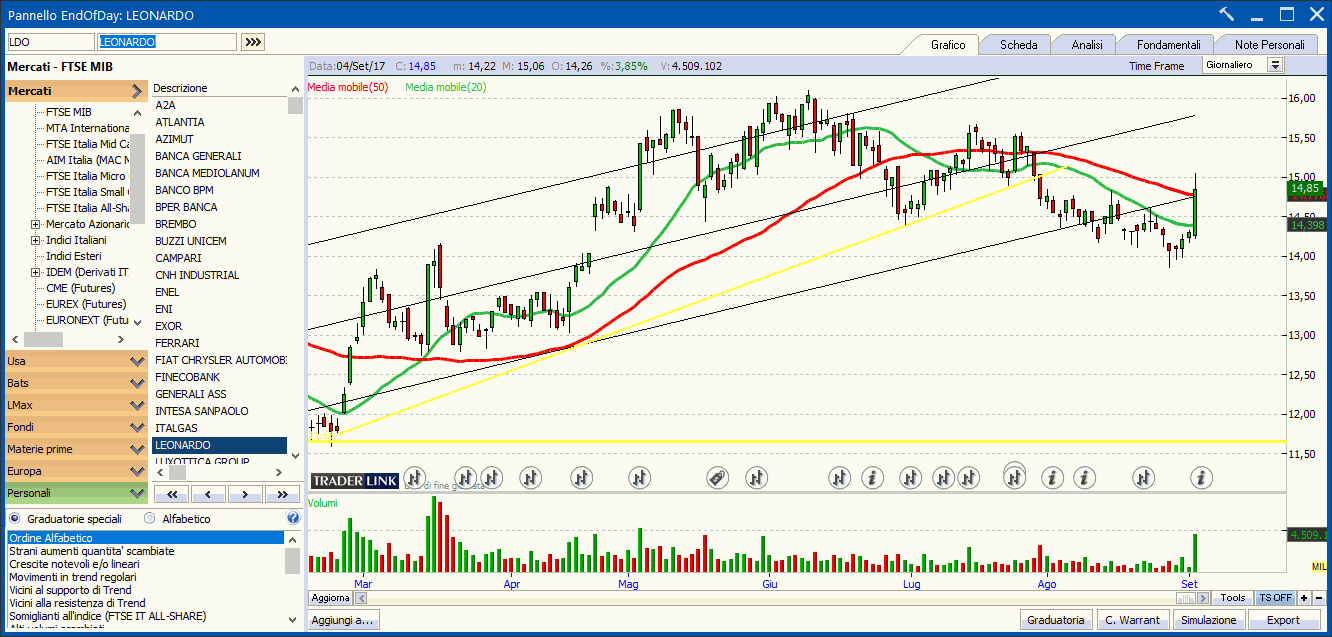This screenshot has height=637, width=1332.
Task: Go to previous stock with single-left arrow
Action: [209, 494]
